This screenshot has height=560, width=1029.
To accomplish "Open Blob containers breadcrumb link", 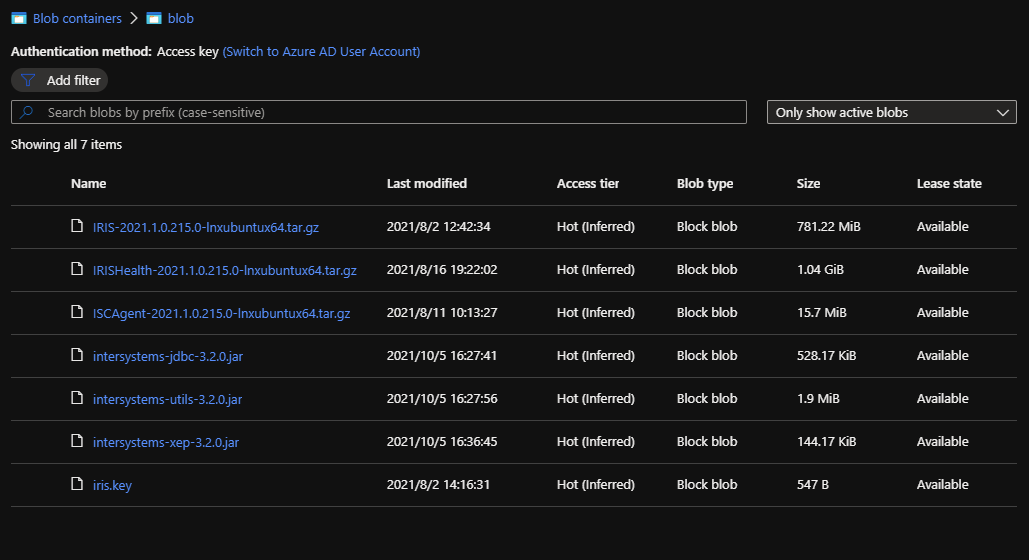I will (77, 18).
